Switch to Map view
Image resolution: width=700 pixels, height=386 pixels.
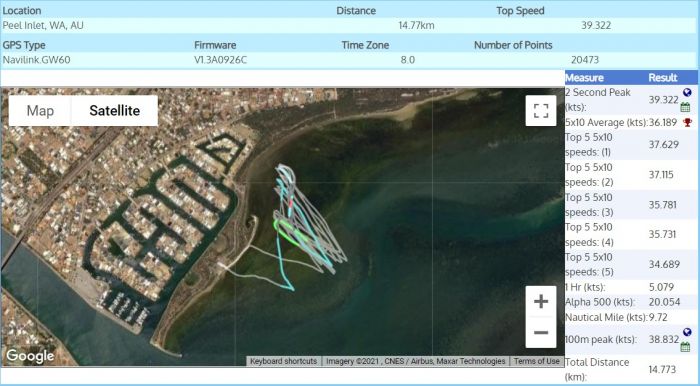[40, 111]
